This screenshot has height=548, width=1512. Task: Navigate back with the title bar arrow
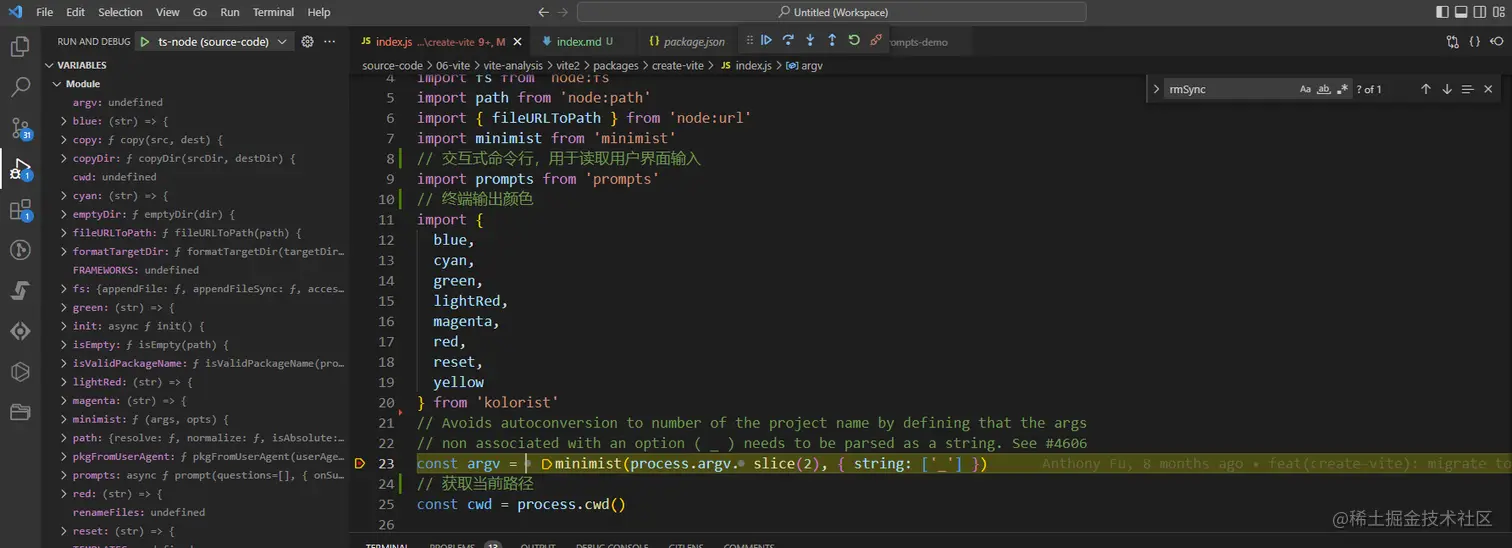[x=543, y=12]
